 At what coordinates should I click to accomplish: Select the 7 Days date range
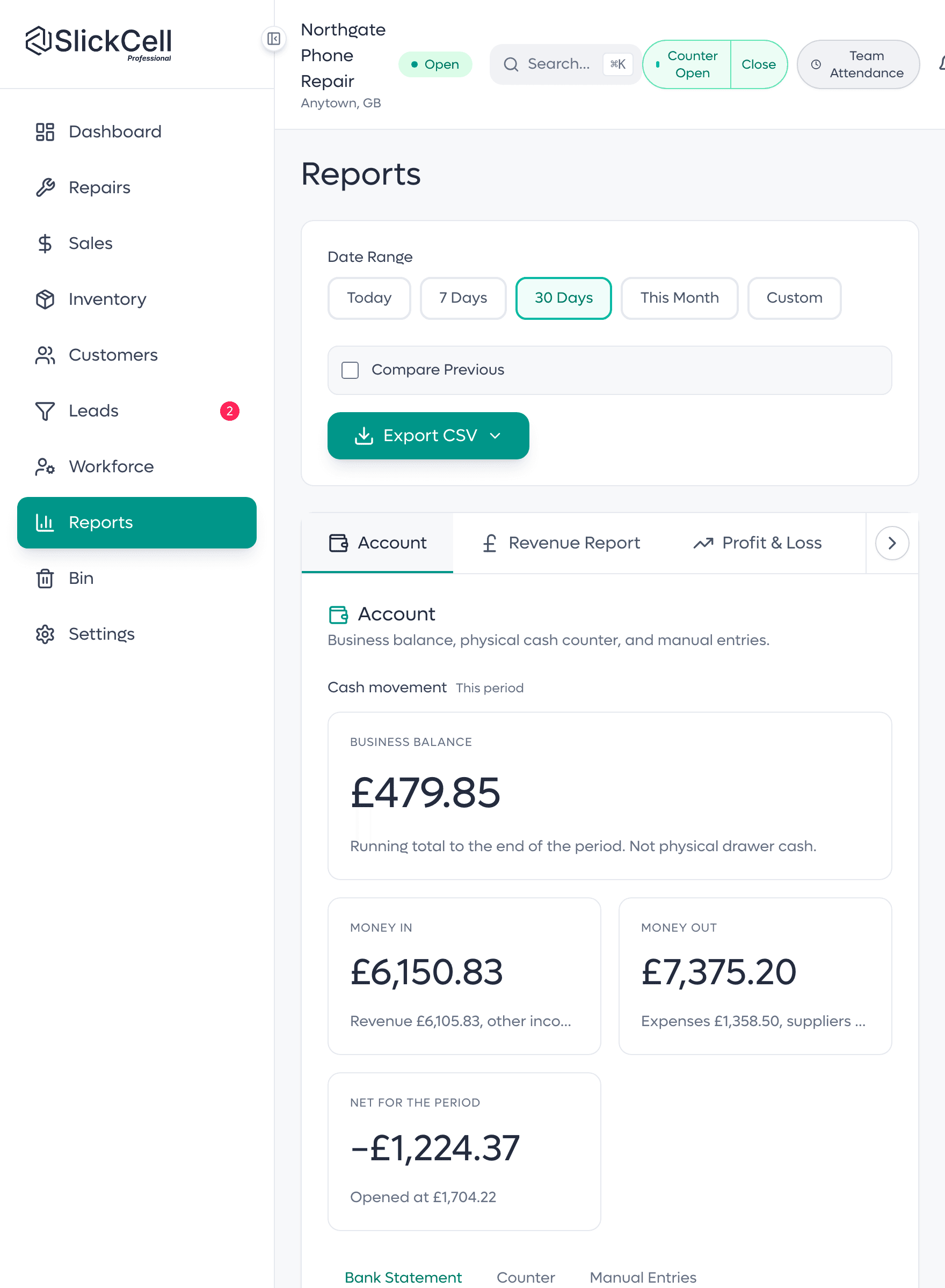[x=463, y=298]
